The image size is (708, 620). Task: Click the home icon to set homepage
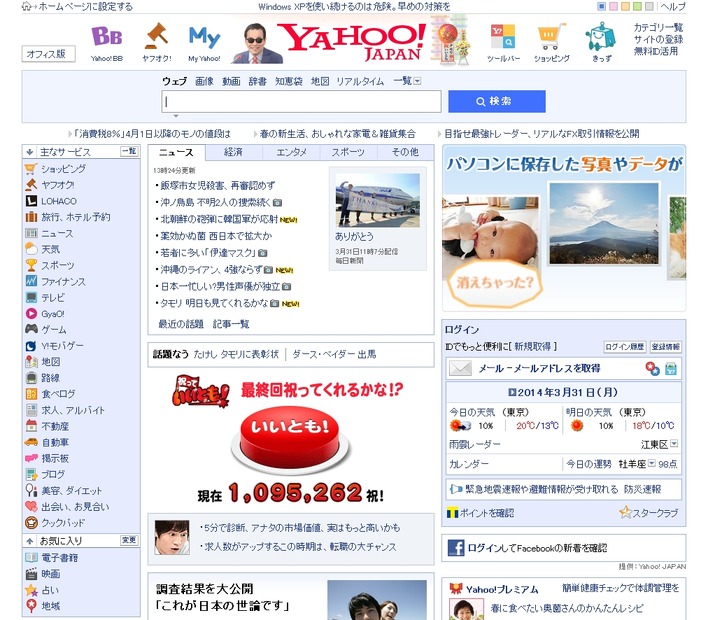[28, 6]
